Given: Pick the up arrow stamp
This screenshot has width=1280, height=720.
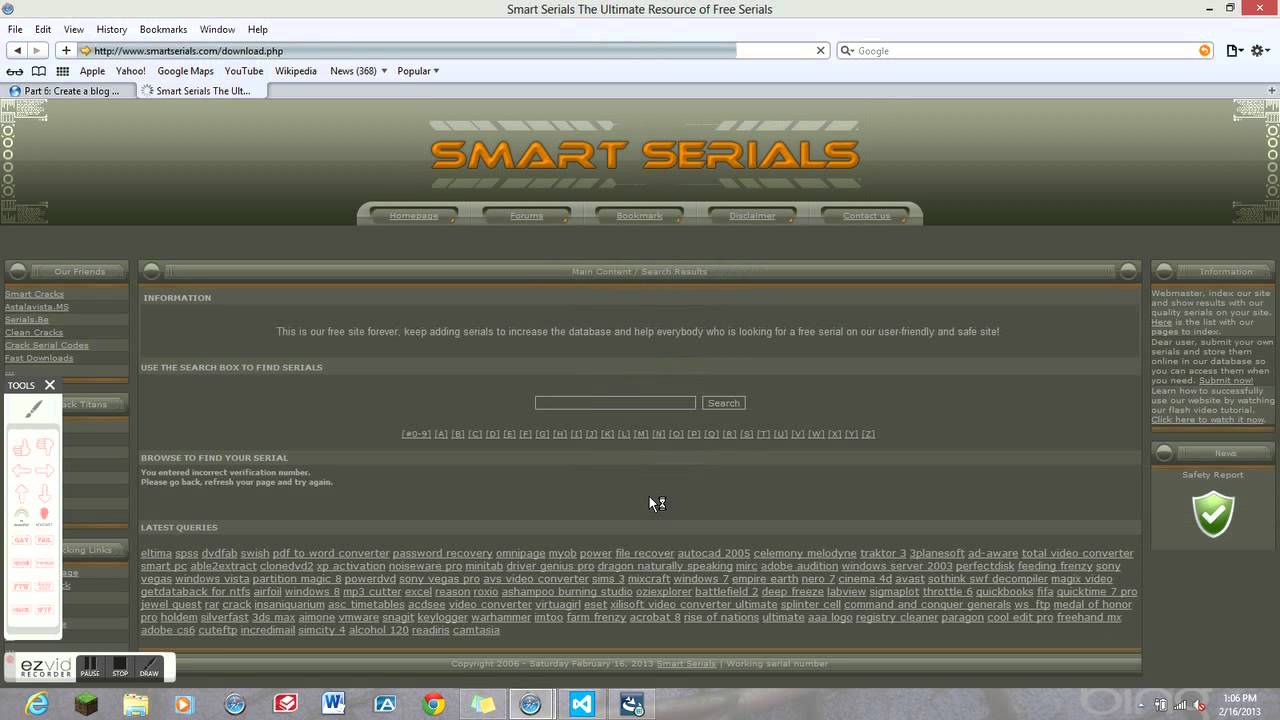Looking at the screenshot, I should (21, 493).
